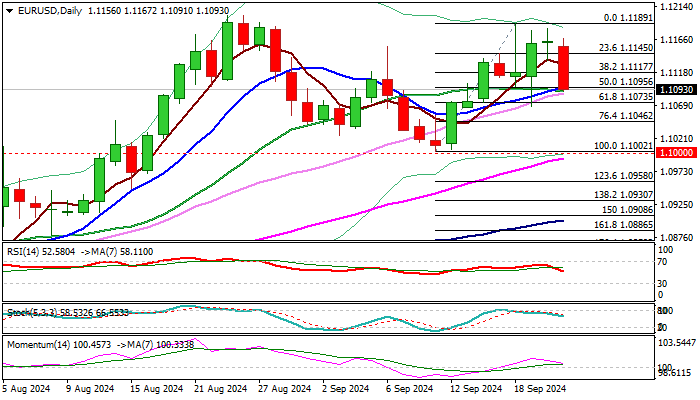This screenshot has width=700, height=400.
Task: Click the 1.09250 price axis value
Action: coord(676,205)
